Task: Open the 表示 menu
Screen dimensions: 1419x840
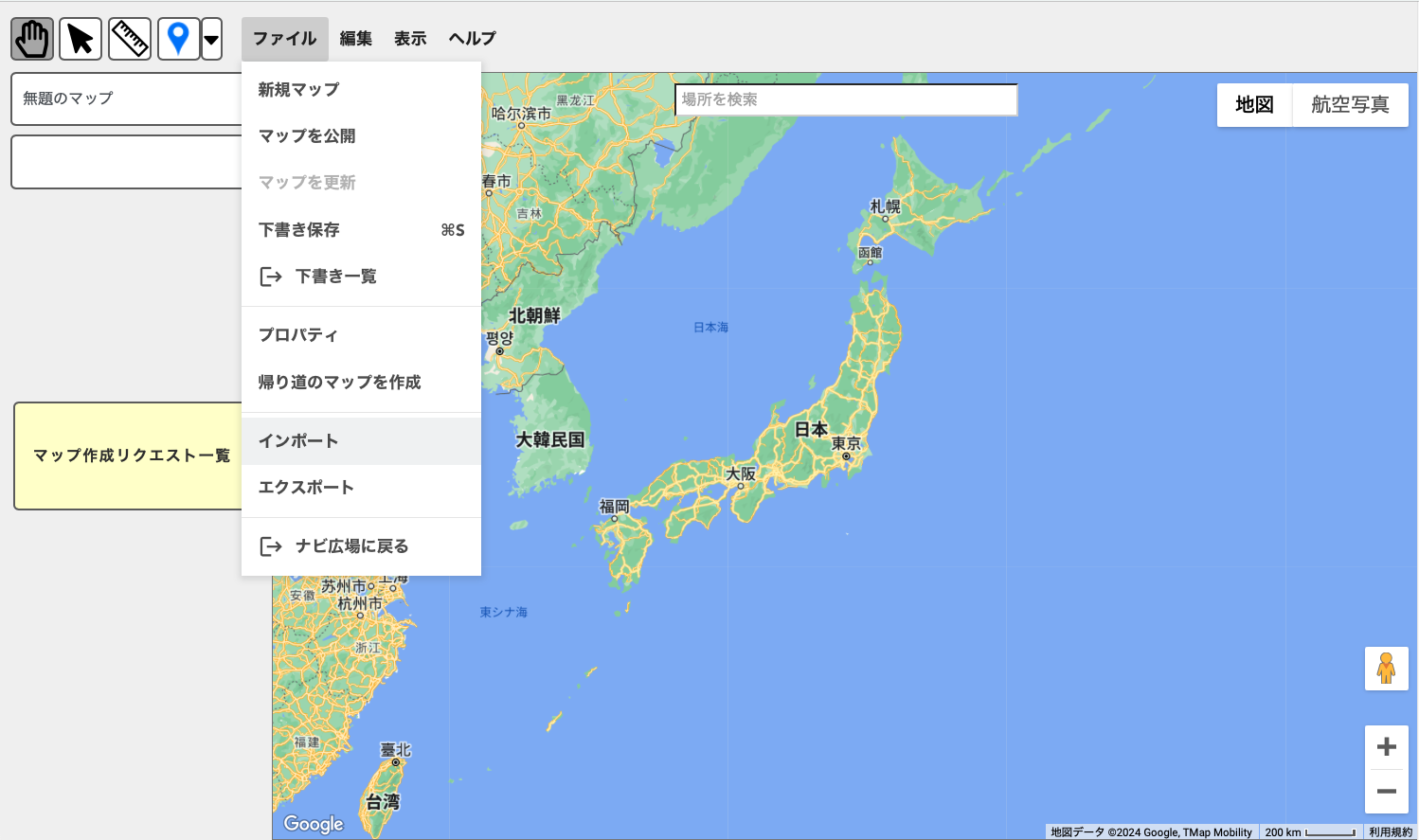Action: [410, 39]
